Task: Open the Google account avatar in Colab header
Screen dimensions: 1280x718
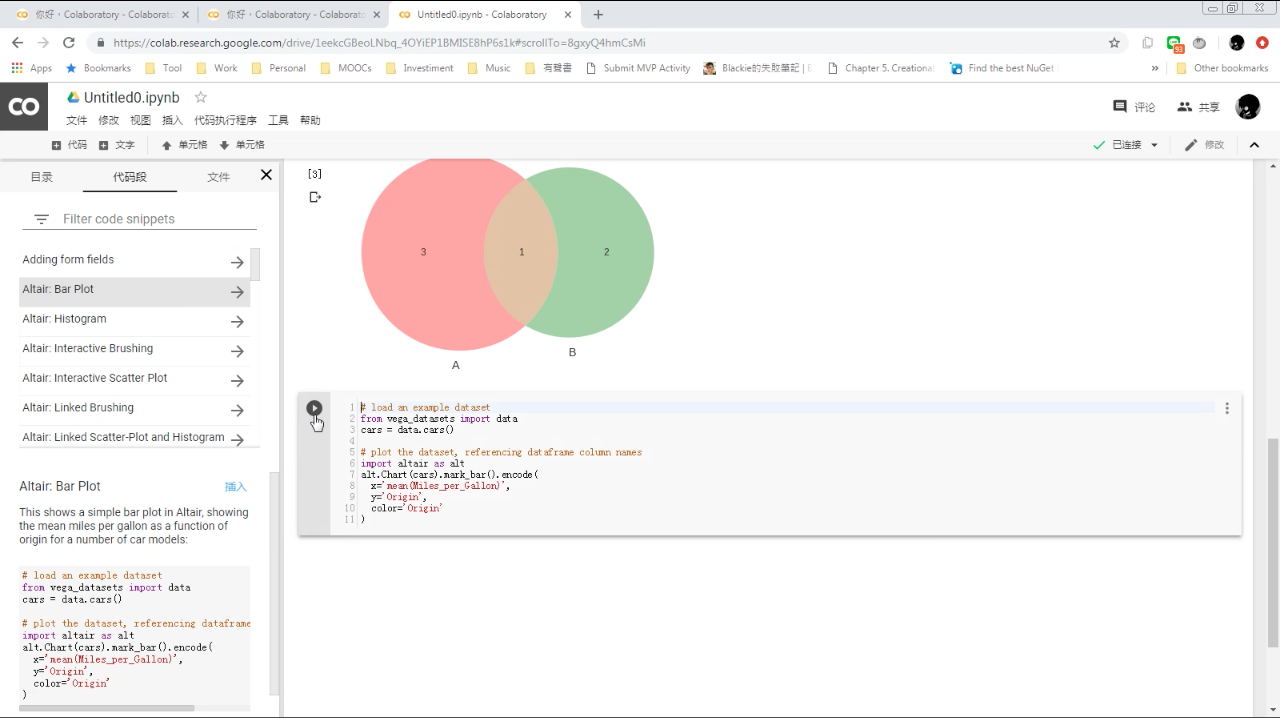Action: pyautogui.click(x=1248, y=107)
